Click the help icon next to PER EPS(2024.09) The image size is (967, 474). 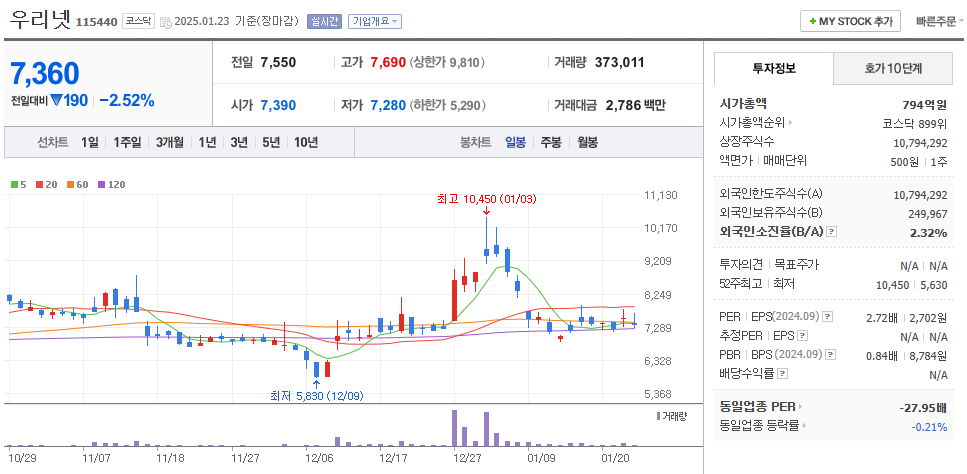tap(828, 317)
